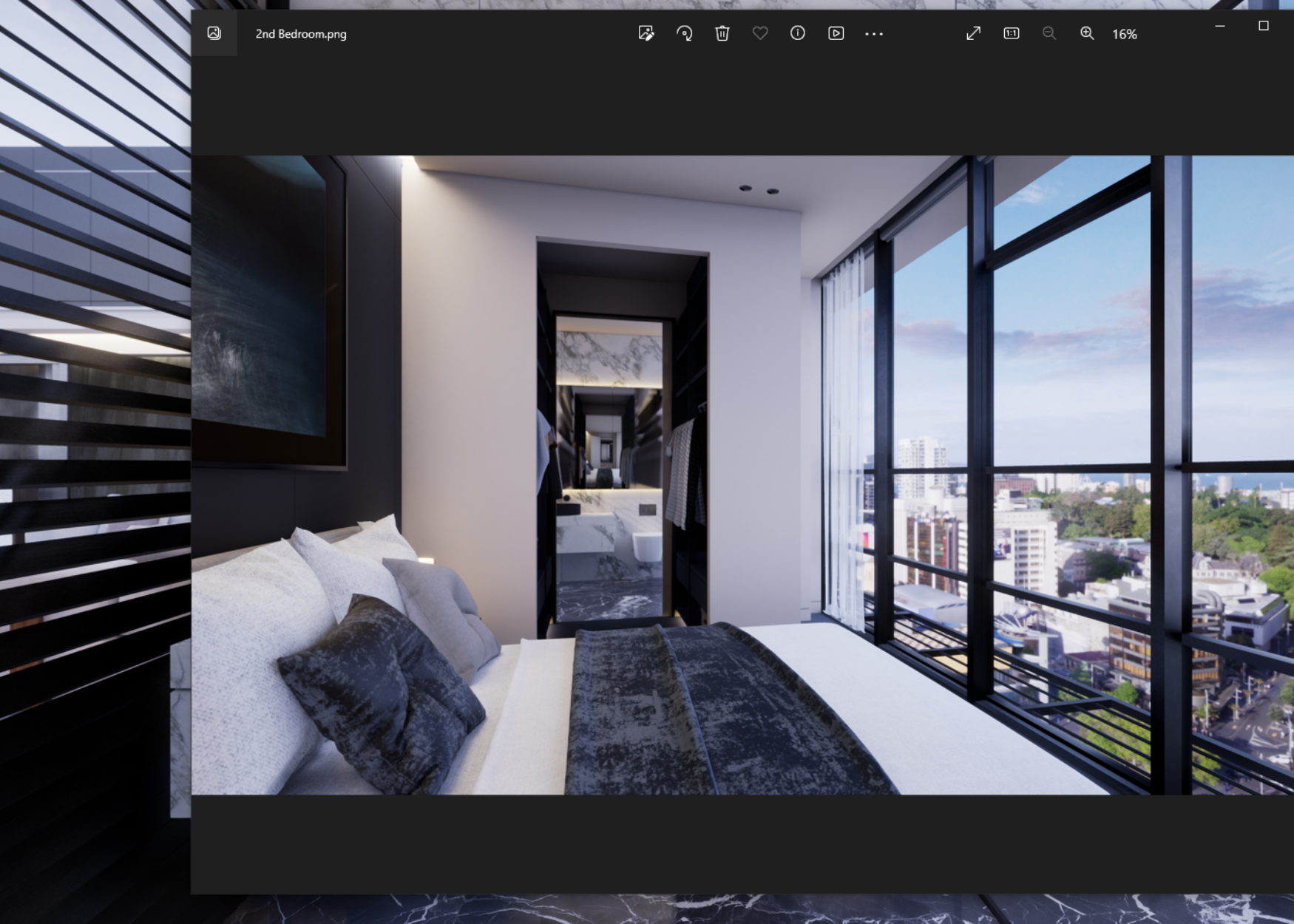The height and width of the screenshot is (924, 1294).
Task: Rotate the image with the rotate icon
Action: point(685,33)
